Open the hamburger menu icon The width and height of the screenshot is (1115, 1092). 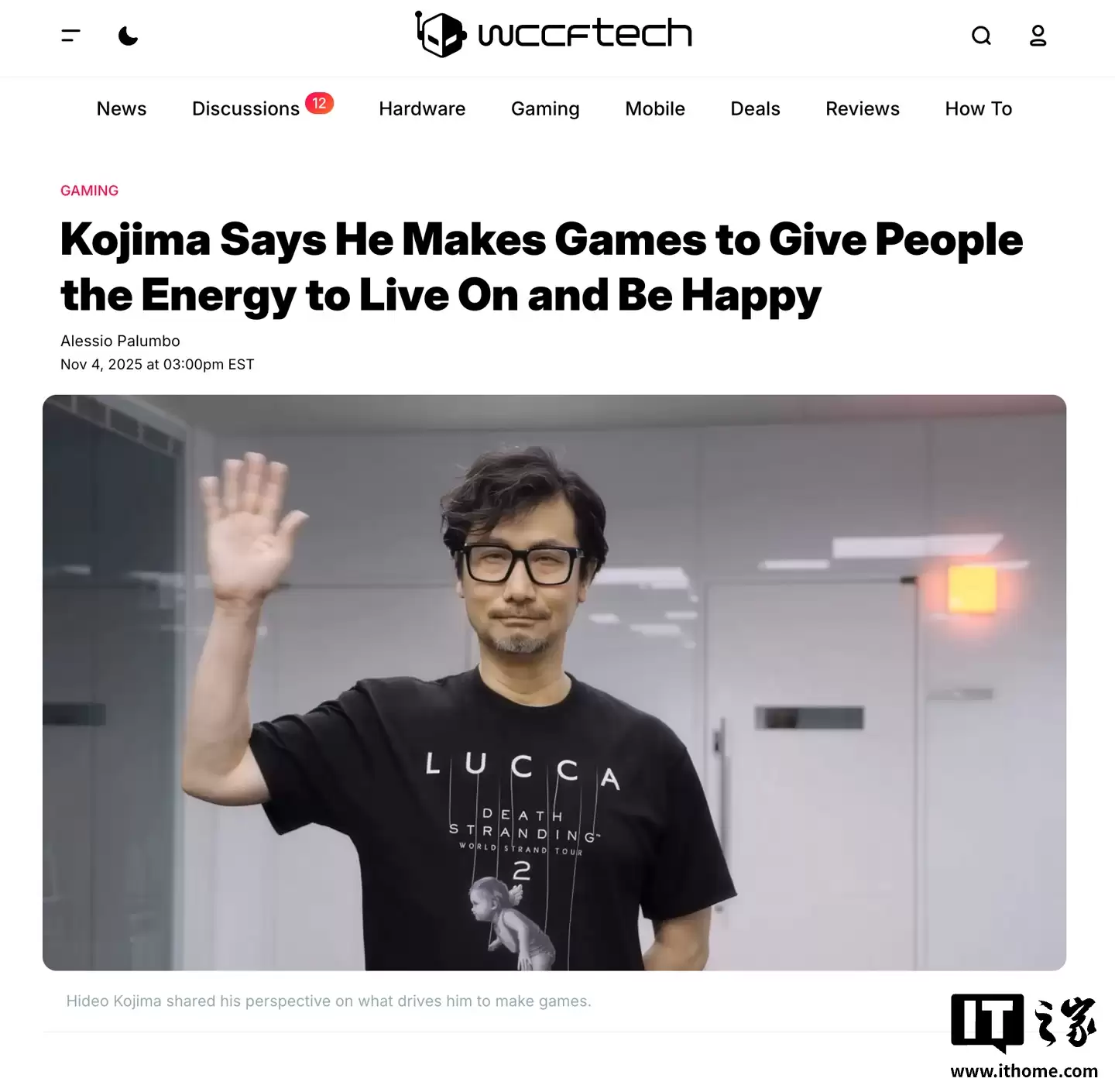tap(70, 36)
